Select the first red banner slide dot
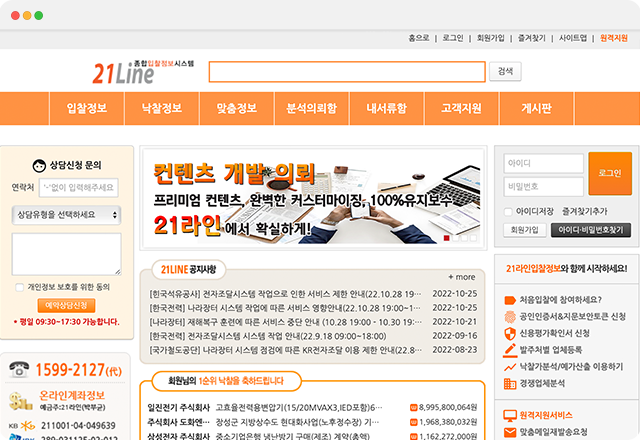This screenshot has width=640, height=440. tap(447, 238)
